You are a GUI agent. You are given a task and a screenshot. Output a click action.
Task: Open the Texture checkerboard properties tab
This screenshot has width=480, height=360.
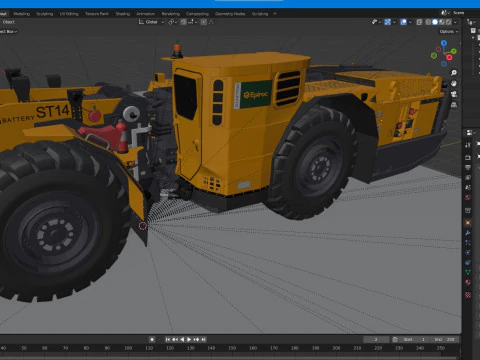click(x=468, y=295)
